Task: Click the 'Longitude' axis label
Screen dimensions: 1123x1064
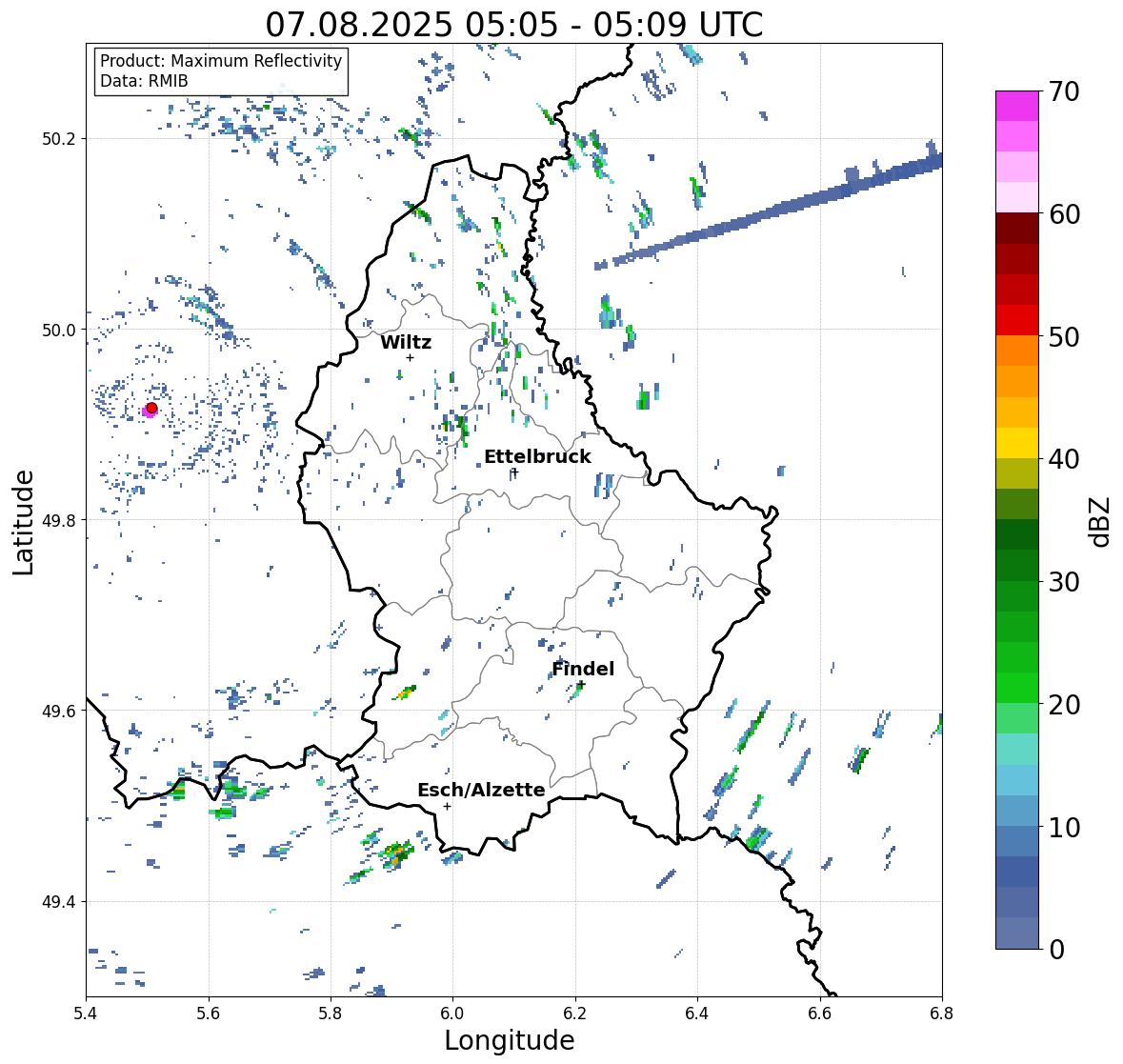Action: pos(510,1040)
